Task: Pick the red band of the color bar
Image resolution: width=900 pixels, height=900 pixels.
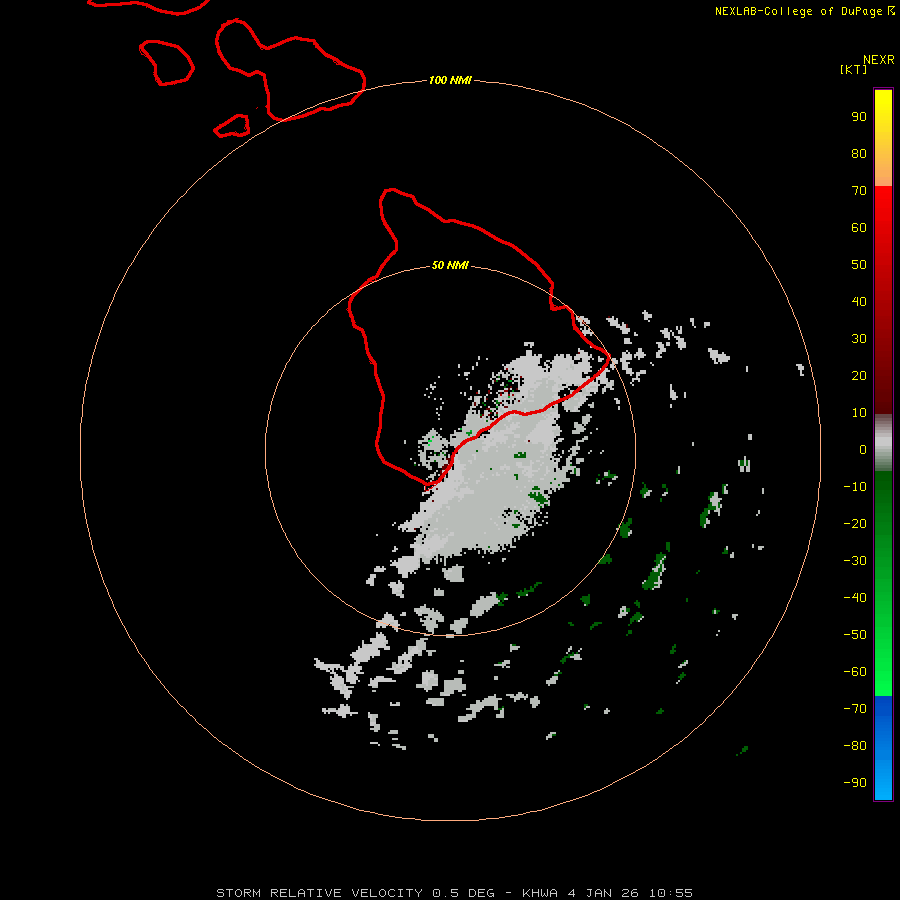Action: coord(883,300)
